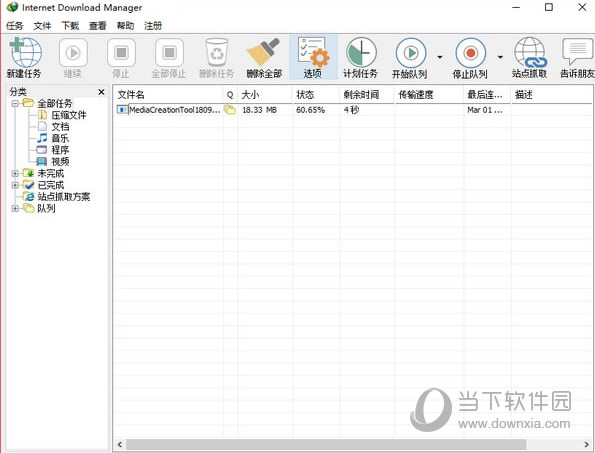Click the IDM title bar app icon
The height and width of the screenshot is (453, 595).
coord(12,7)
